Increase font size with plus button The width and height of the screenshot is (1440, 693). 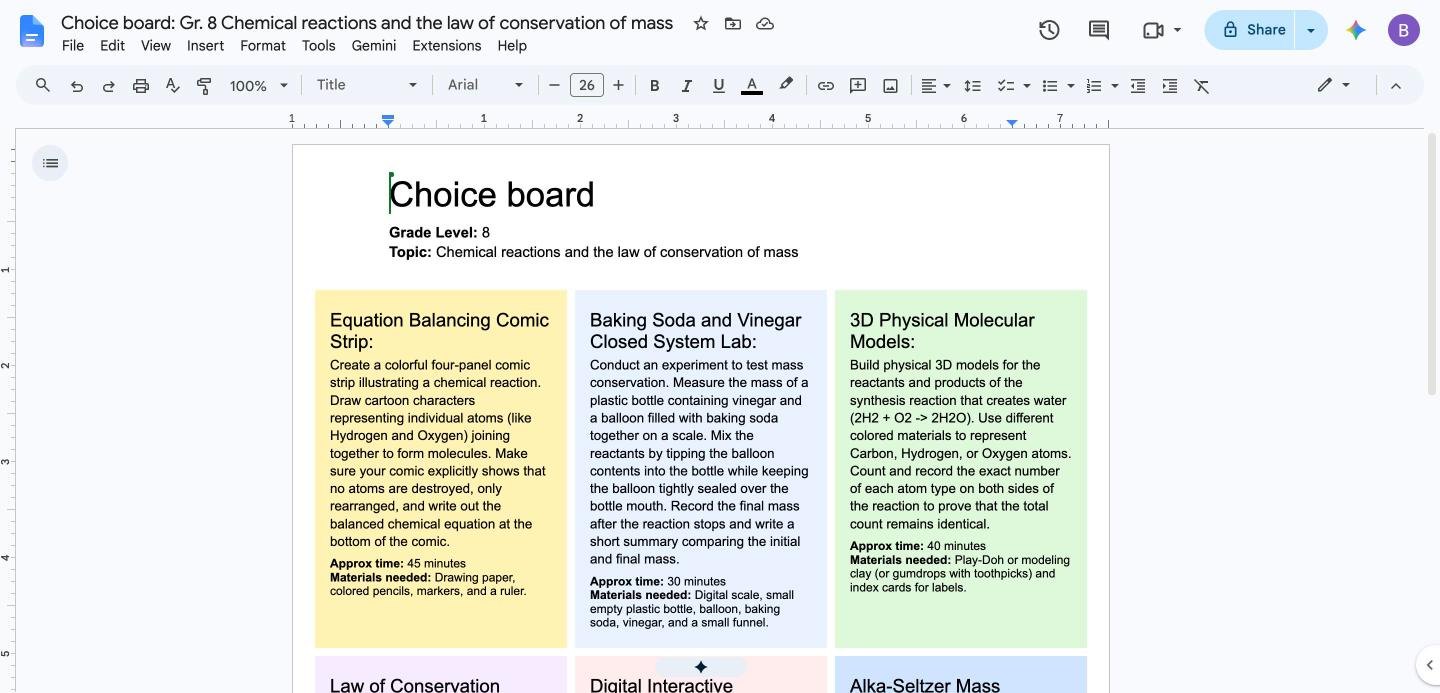(618, 86)
